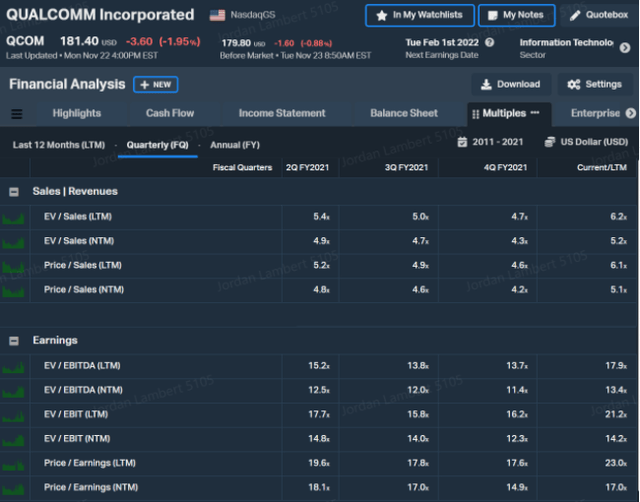Click the EV / EBITDA (LTM) row label
Screen dimensions: 640x502
click(82, 366)
